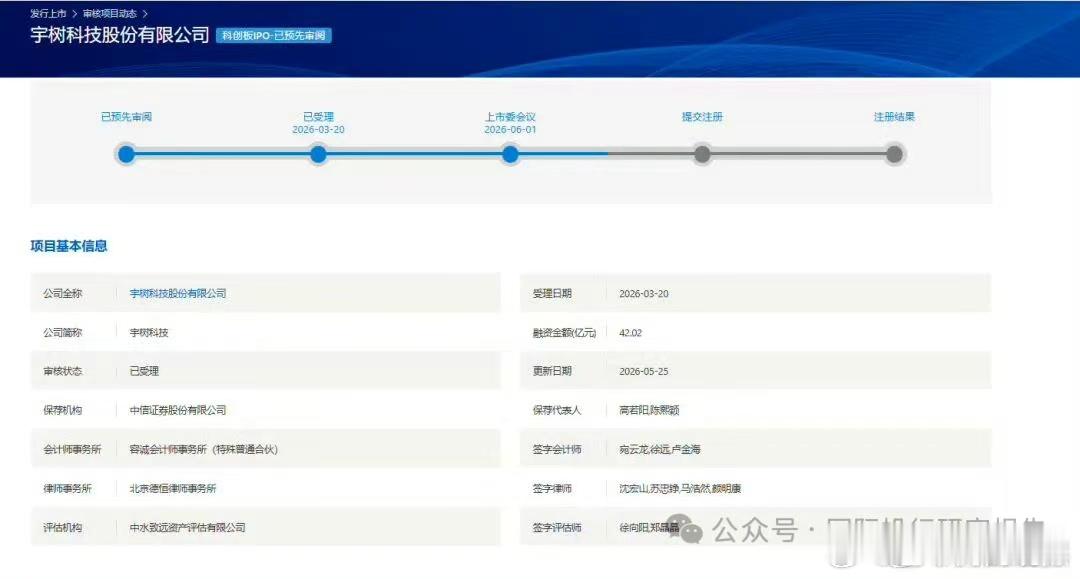Click the page title 宇树科技股份有限公司 in the header
Screen dimensions: 1080x579
coord(120,34)
